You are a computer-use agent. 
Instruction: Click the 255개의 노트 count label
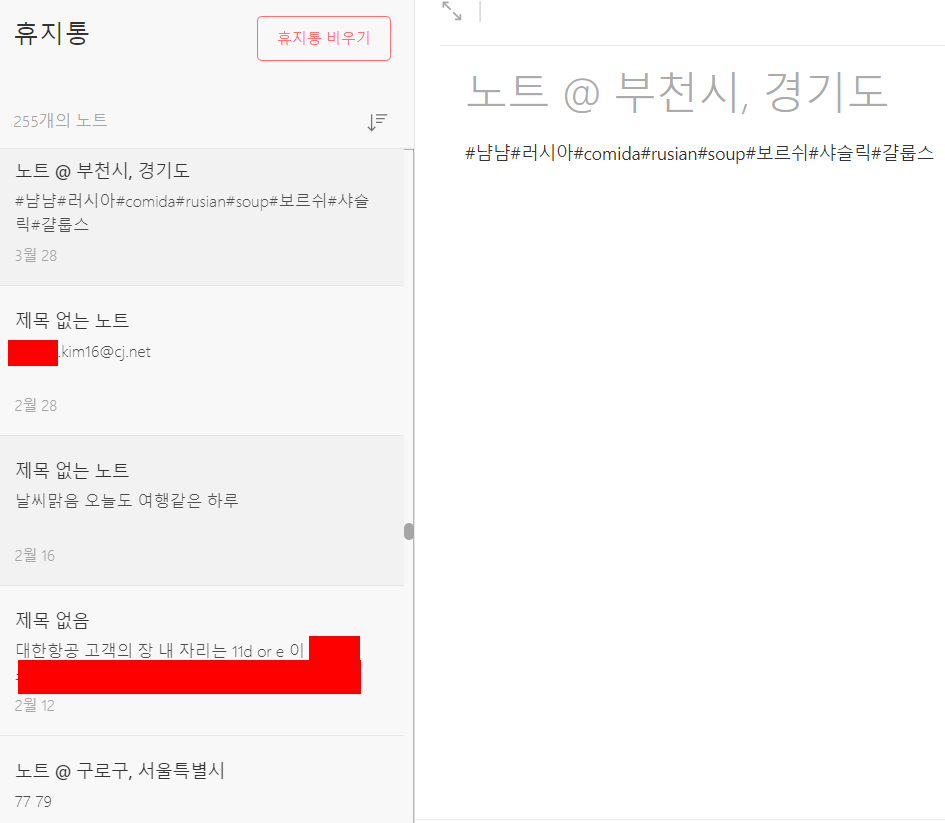(x=60, y=120)
